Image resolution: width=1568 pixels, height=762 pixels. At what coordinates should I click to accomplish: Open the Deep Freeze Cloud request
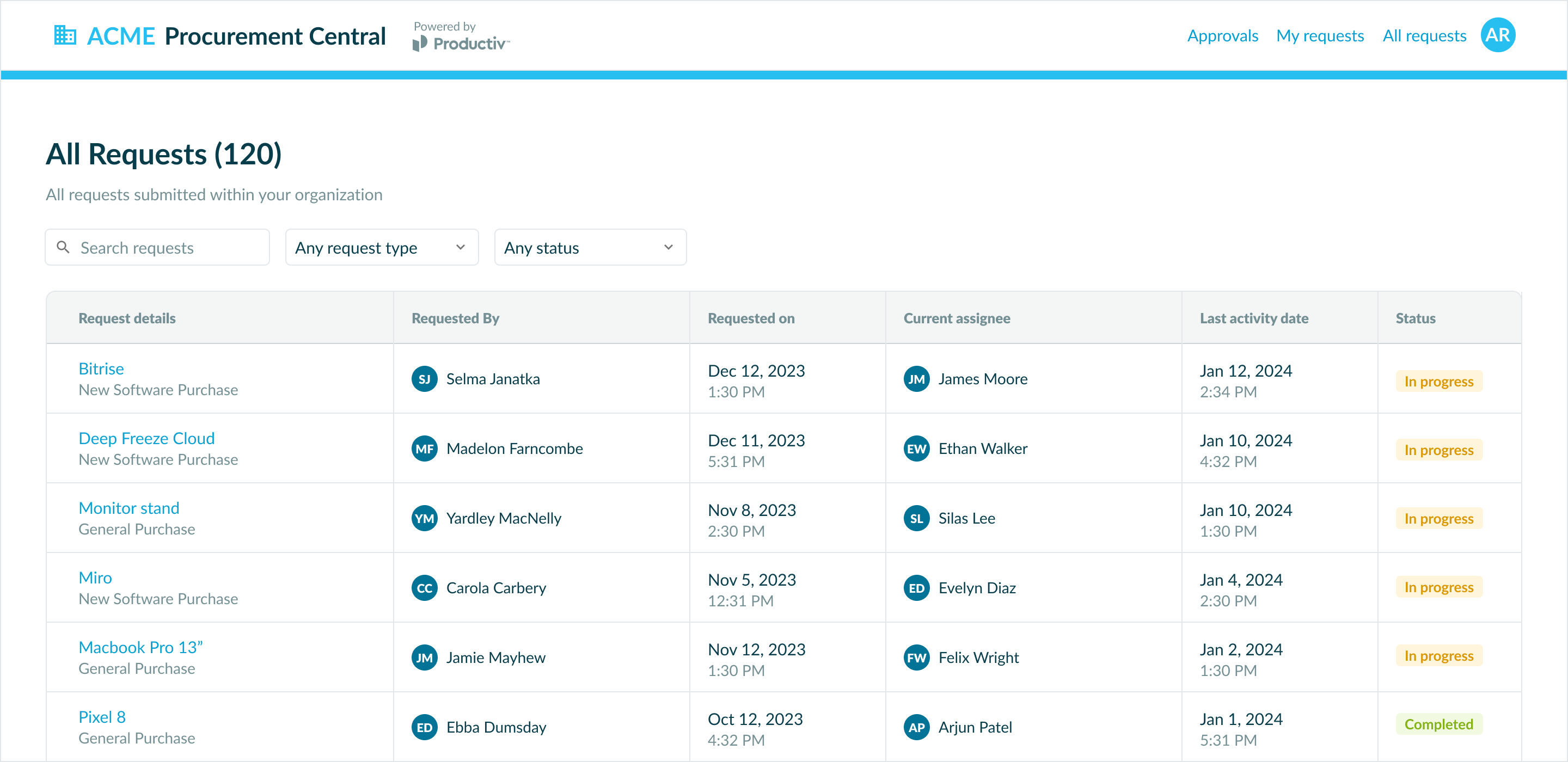146,438
